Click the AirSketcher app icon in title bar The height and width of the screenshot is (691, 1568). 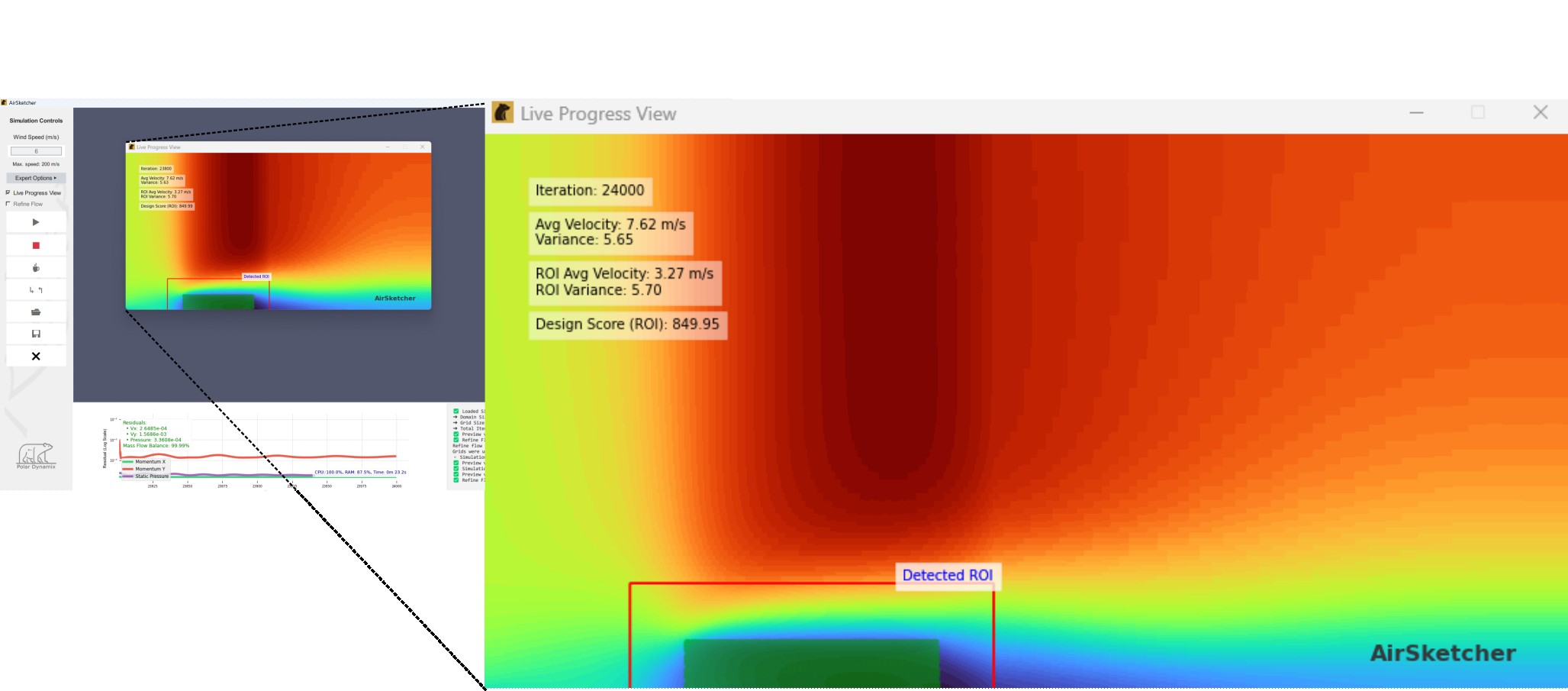coord(4,102)
